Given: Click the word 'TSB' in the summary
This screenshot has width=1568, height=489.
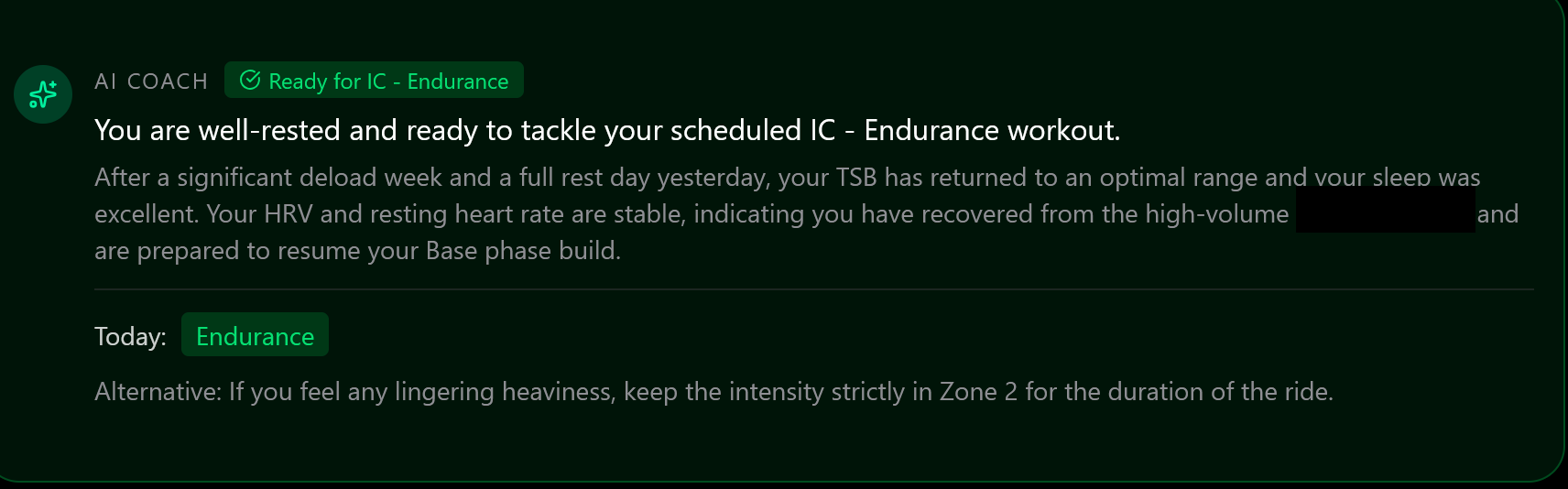Looking at the screenshot, I should click(x=856, y=178).
